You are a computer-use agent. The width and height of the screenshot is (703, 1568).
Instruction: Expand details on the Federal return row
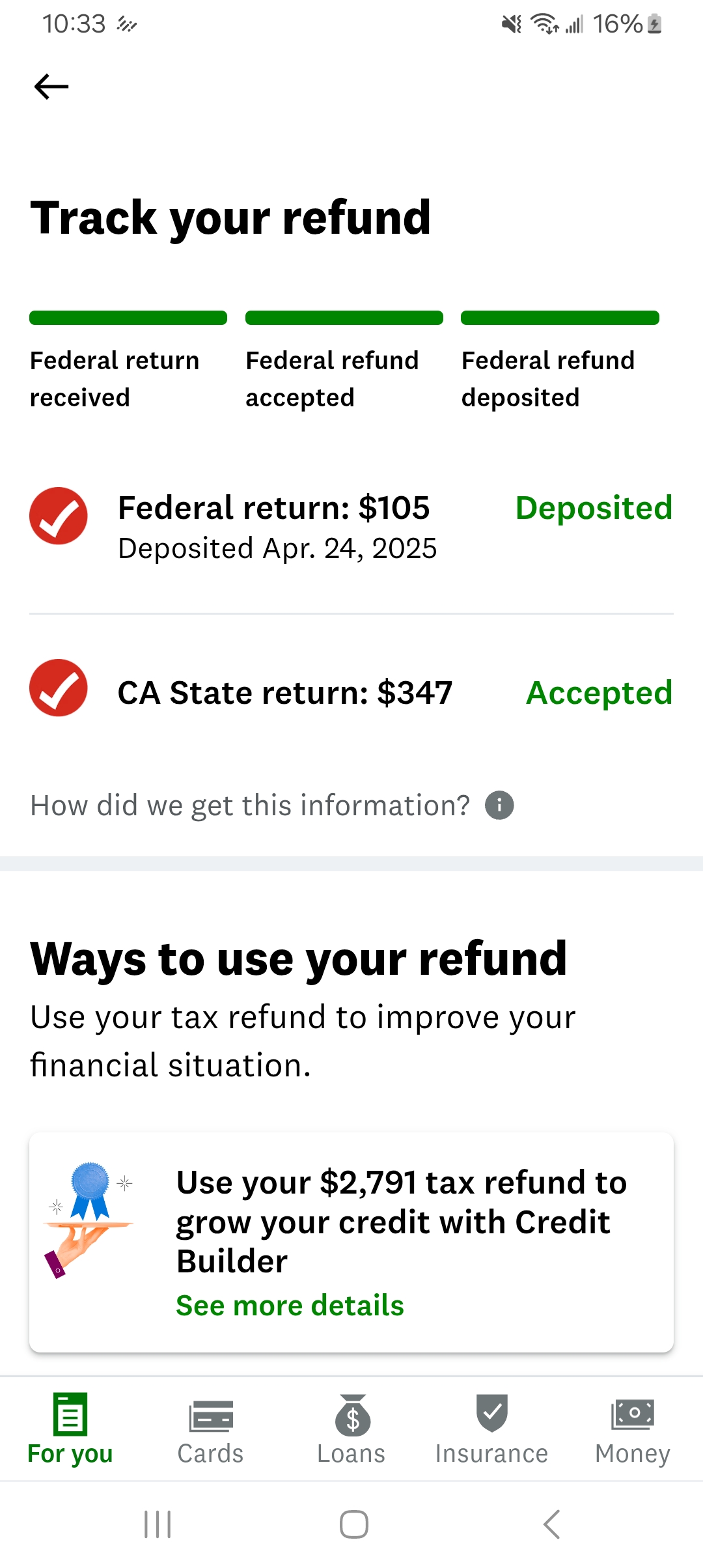[351, 526]
